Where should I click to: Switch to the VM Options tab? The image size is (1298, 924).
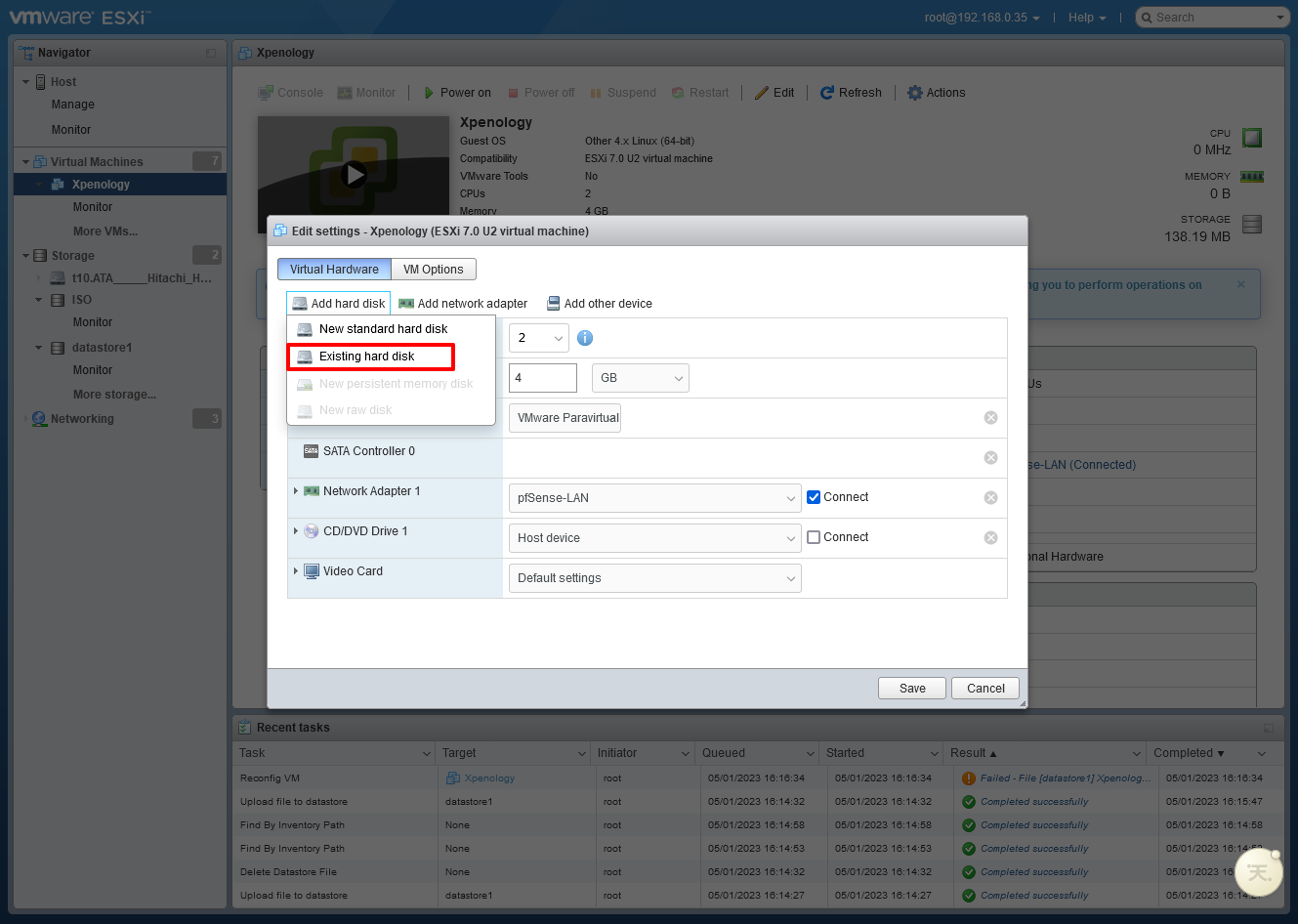pos(434,270)
